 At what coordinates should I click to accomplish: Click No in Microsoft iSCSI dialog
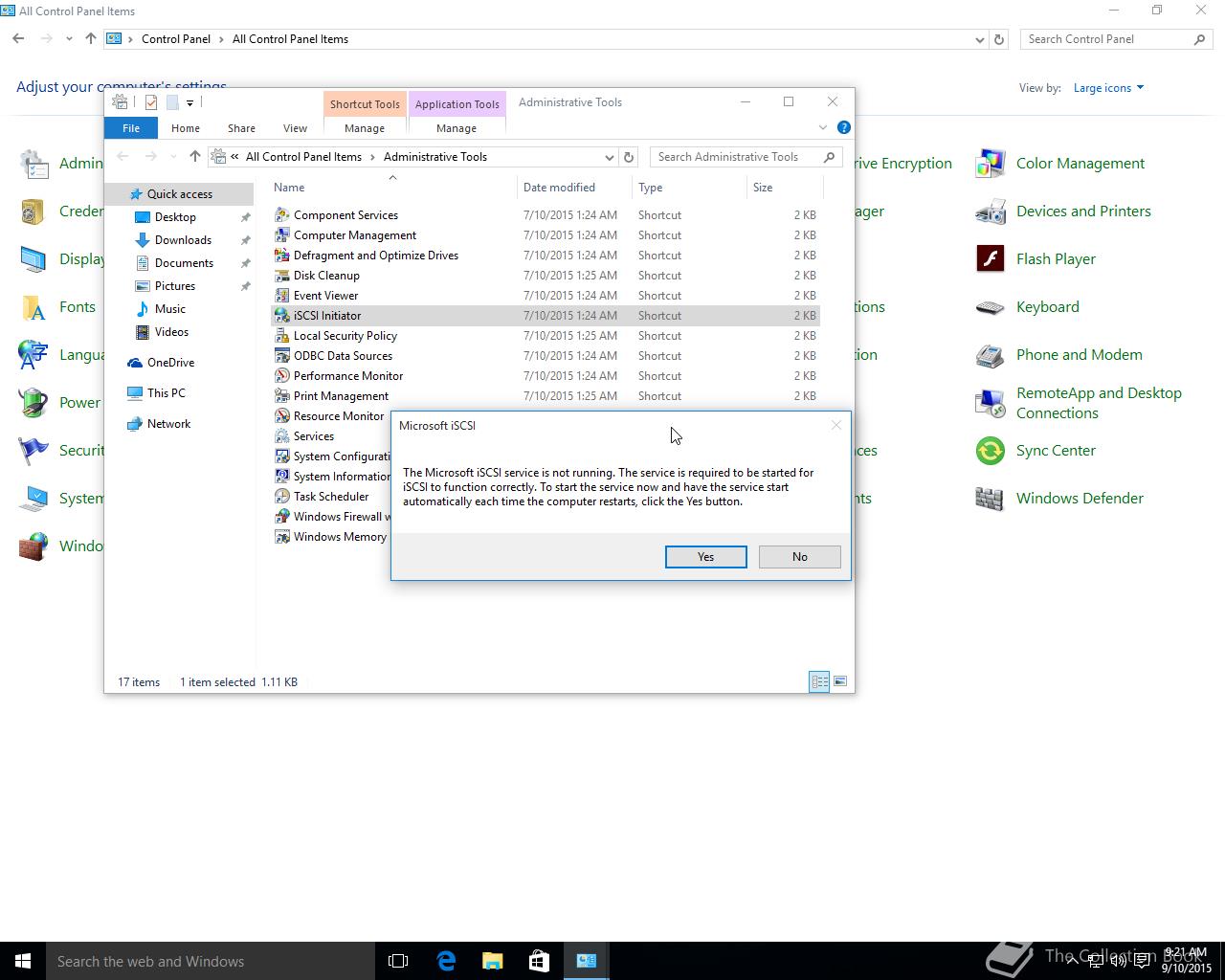click(799, 557)
